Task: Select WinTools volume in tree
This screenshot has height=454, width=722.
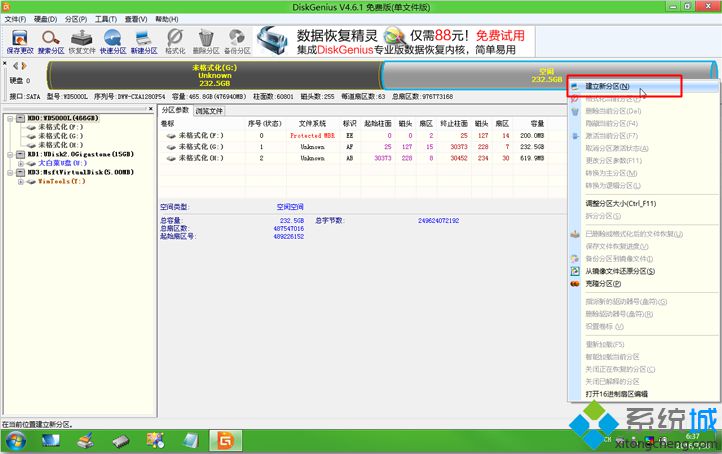Action: [x=61, y=181]
